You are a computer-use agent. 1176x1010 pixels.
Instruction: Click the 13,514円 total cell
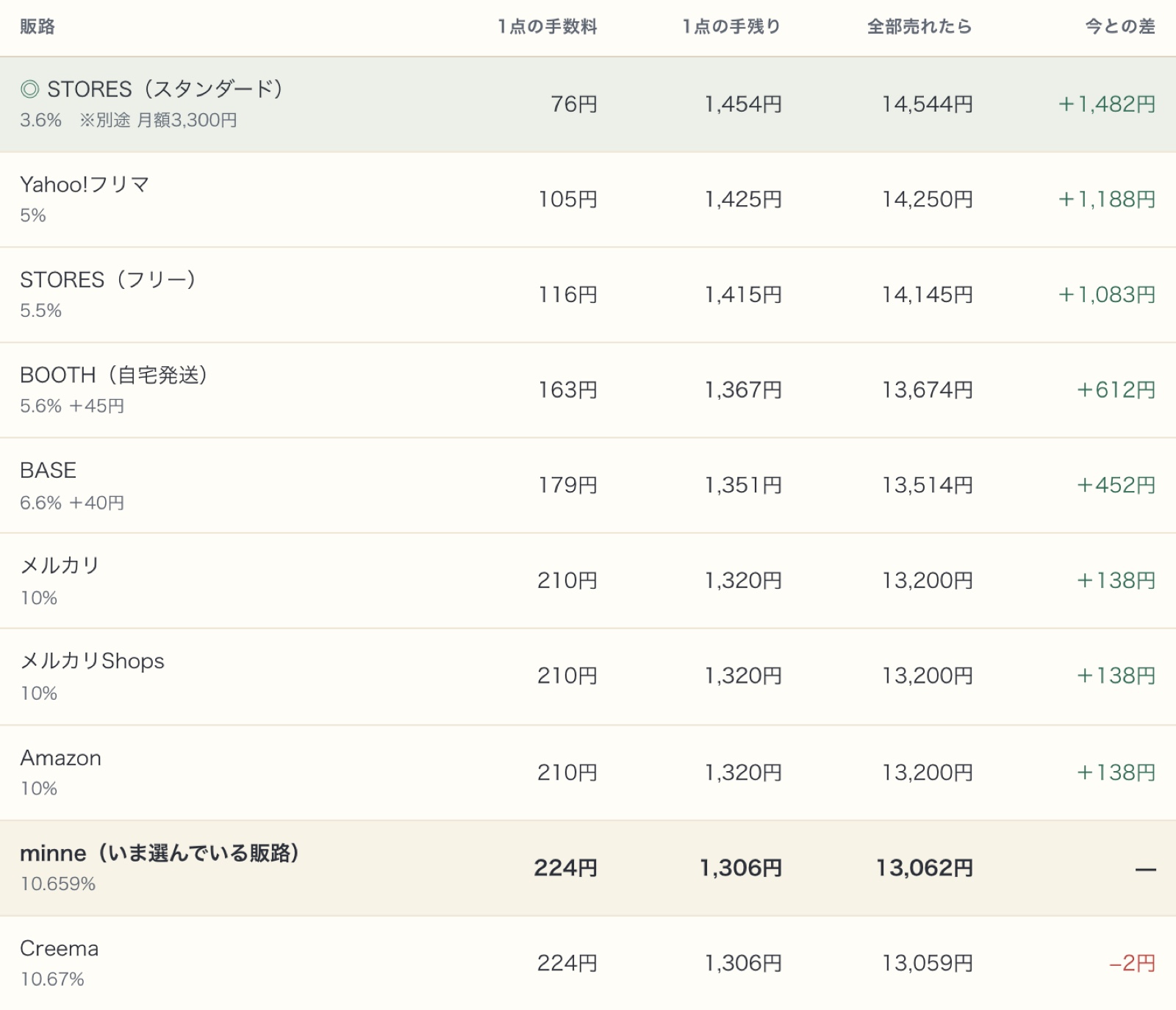(928, 485)
